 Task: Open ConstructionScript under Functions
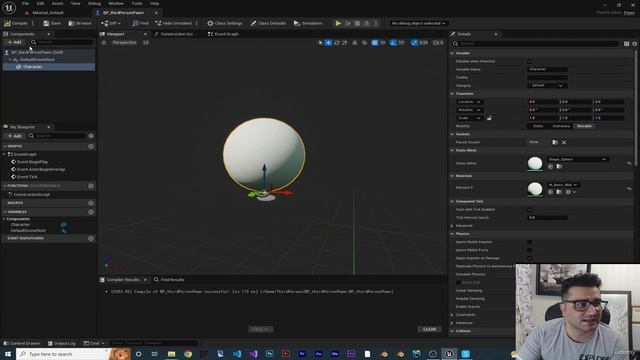tap(31, 195)
